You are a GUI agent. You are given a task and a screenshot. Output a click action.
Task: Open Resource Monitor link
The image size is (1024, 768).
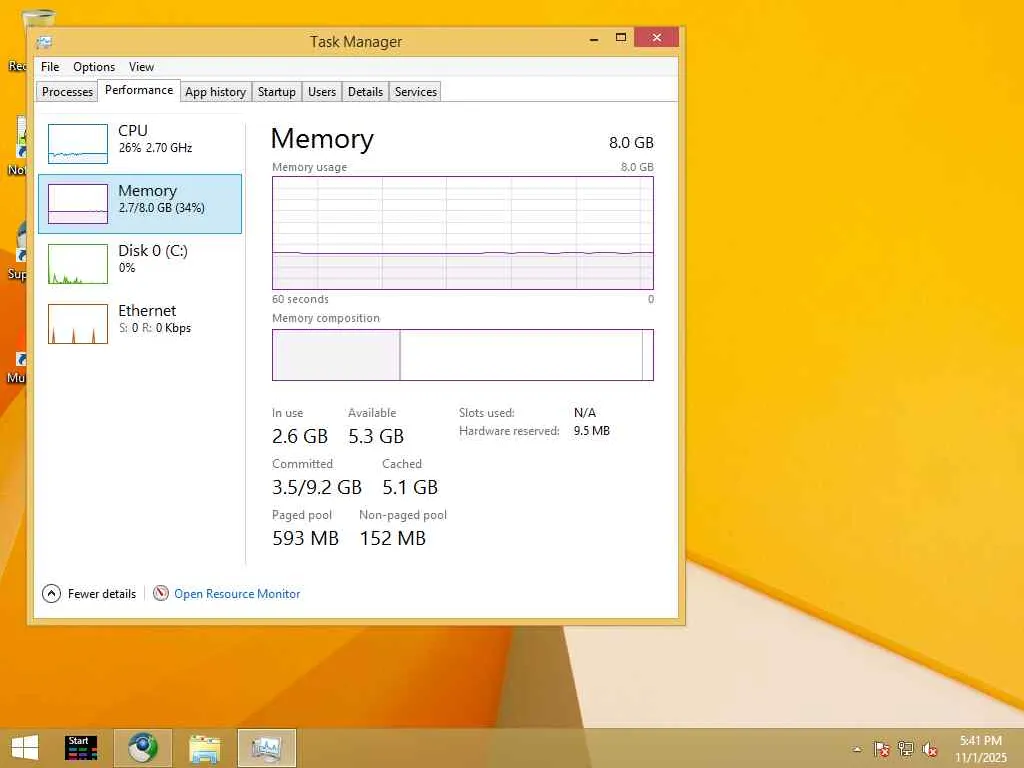(x=237, y=594)
